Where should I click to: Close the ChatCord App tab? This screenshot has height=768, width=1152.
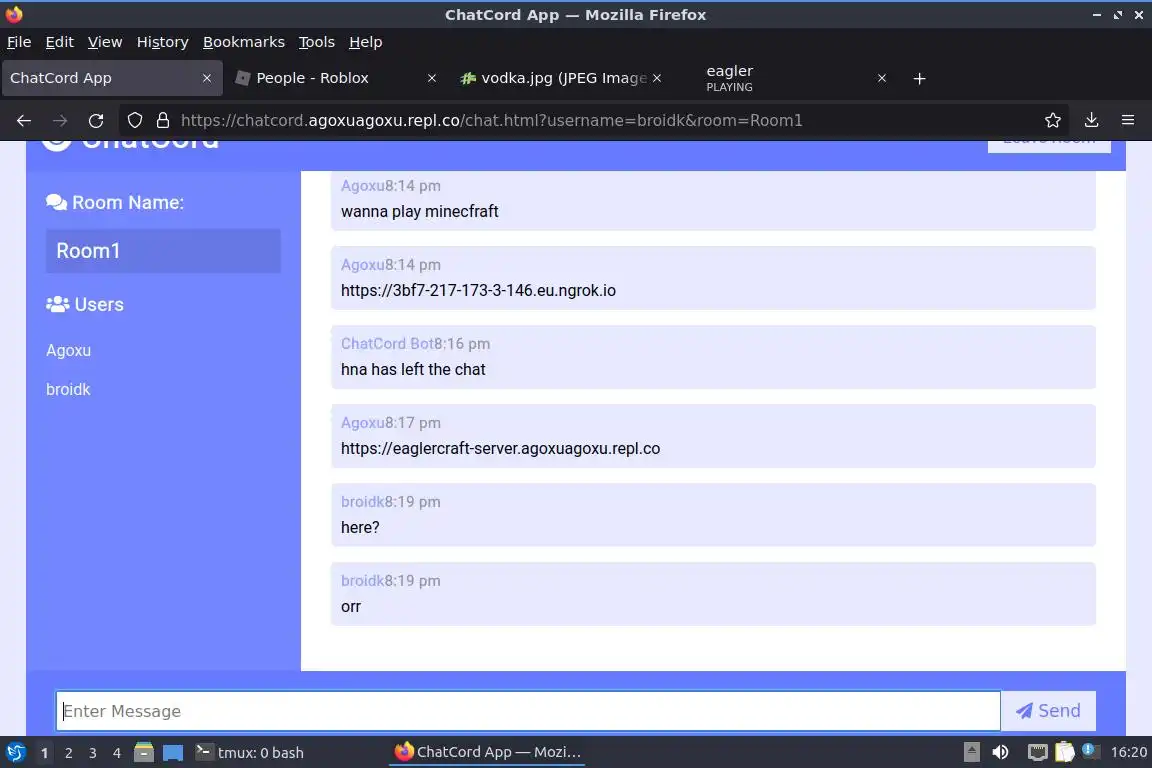click(x=206, y=78)
